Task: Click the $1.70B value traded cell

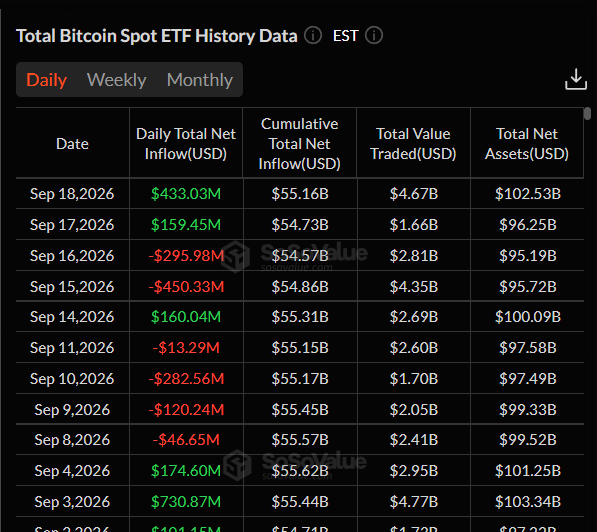Action: tap(413, 379)
